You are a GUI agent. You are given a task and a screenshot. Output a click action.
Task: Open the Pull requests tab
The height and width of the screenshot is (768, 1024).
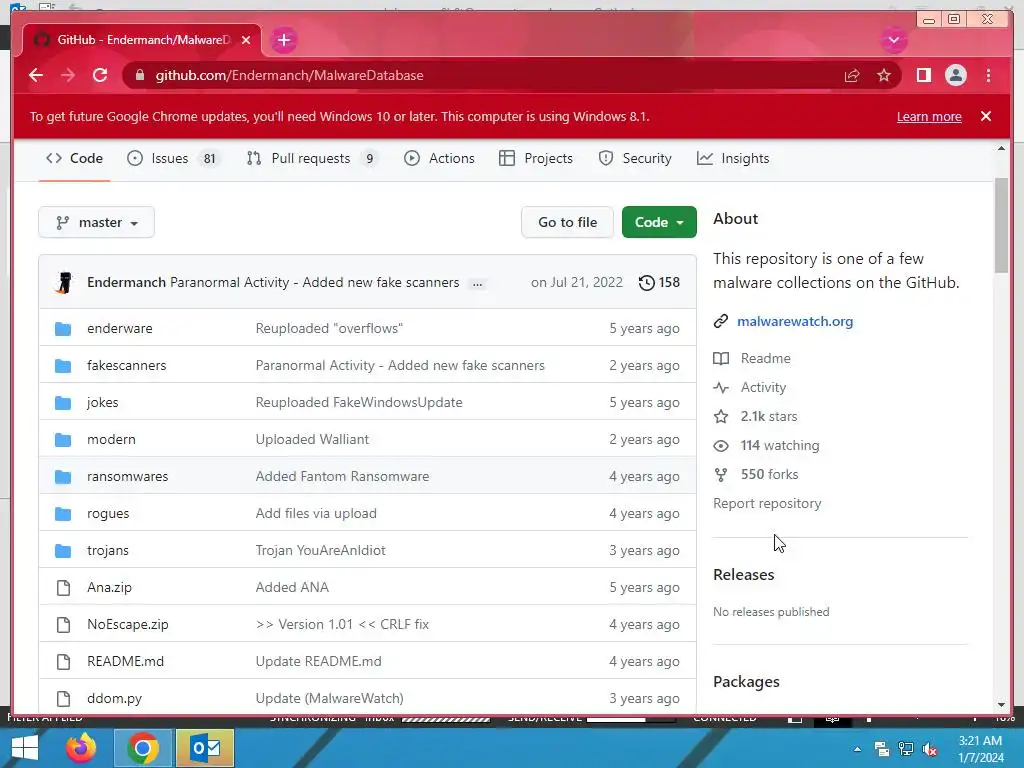click(x=312, y=158)
